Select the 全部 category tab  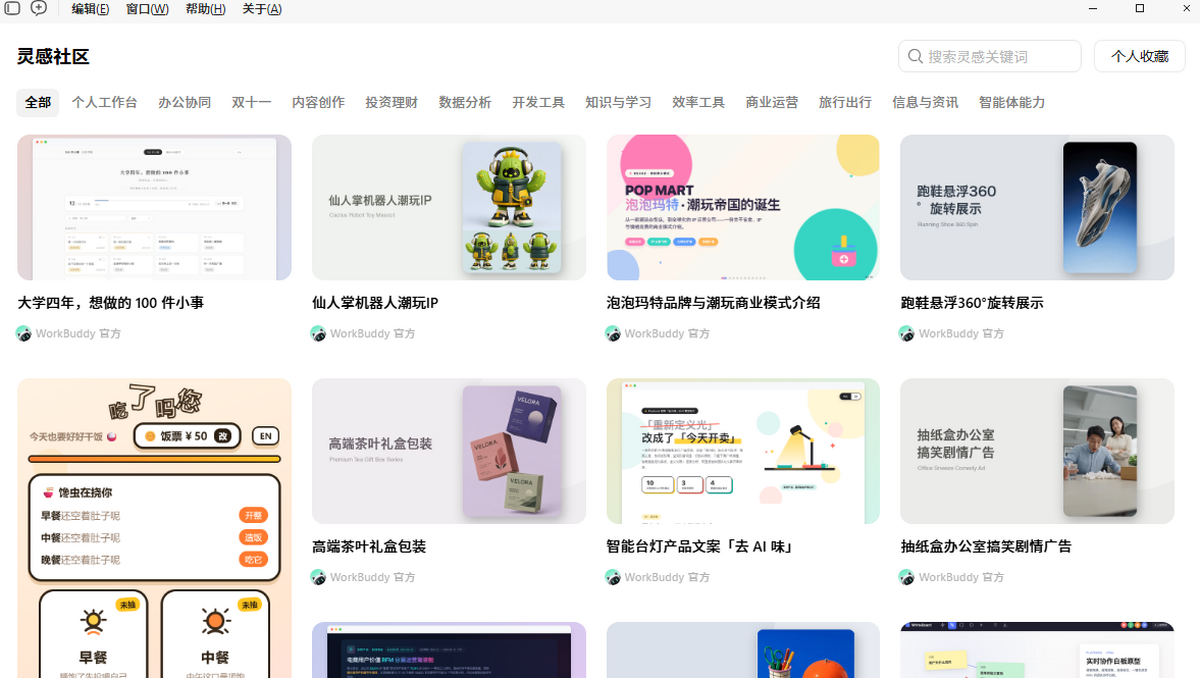[38, 103]
